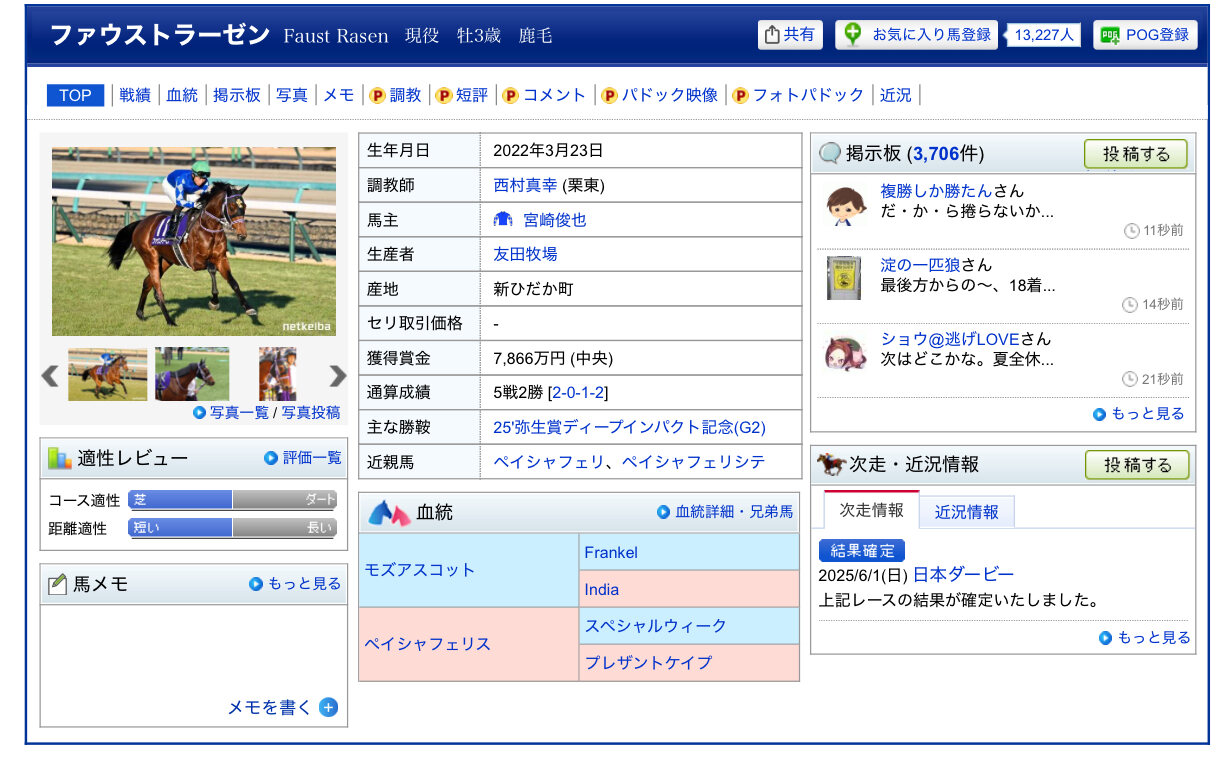Expand bulletin board with もっと見る
This screenshot has width=1230, height=768.
[1139, 414]
